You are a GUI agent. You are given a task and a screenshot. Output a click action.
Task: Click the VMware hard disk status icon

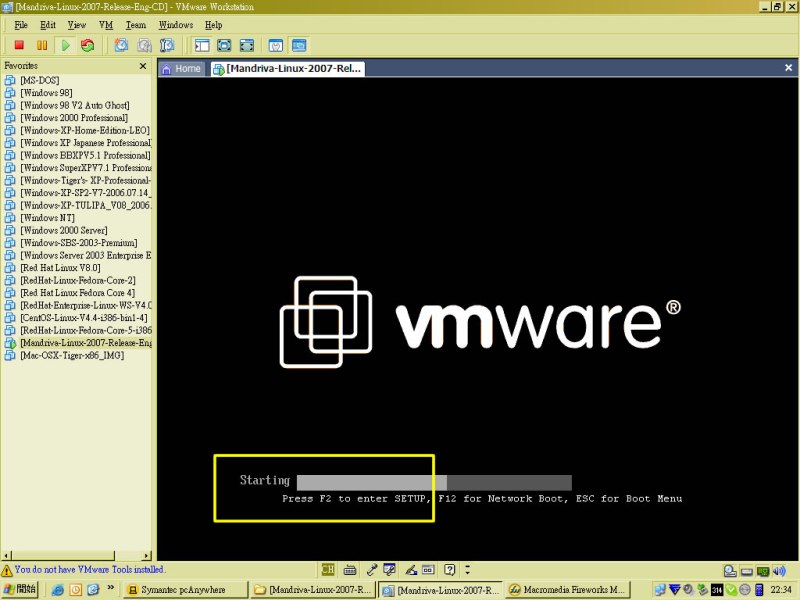[x=730, y=571]
